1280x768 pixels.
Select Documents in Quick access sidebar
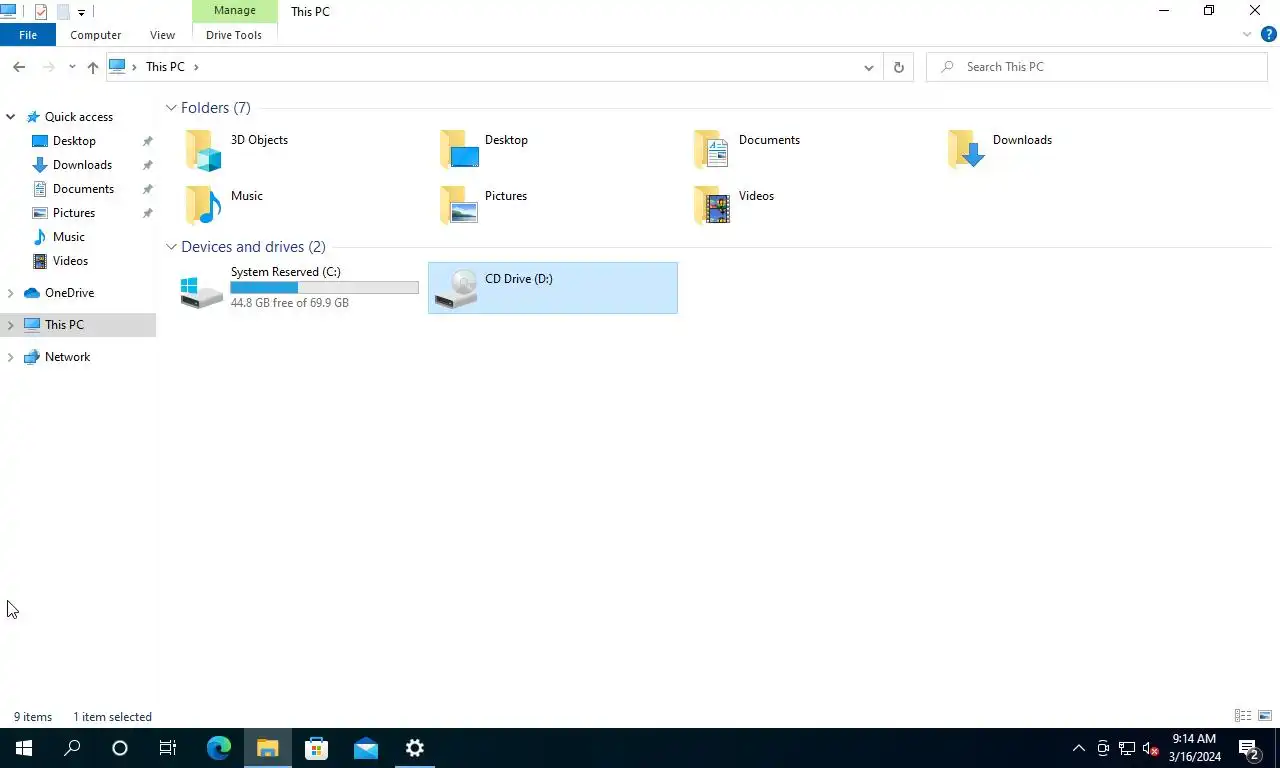point(83,189)
